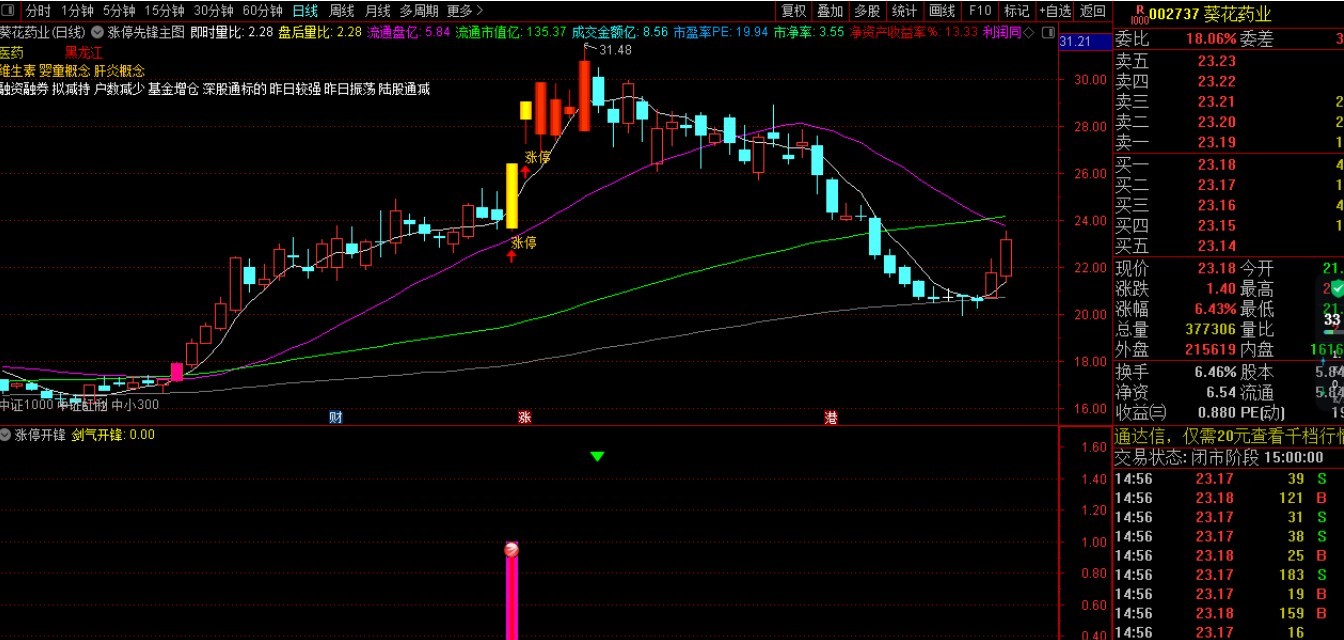Open the 统计 statistics button
Viewport: 1344px width, 640px height.
904,11
